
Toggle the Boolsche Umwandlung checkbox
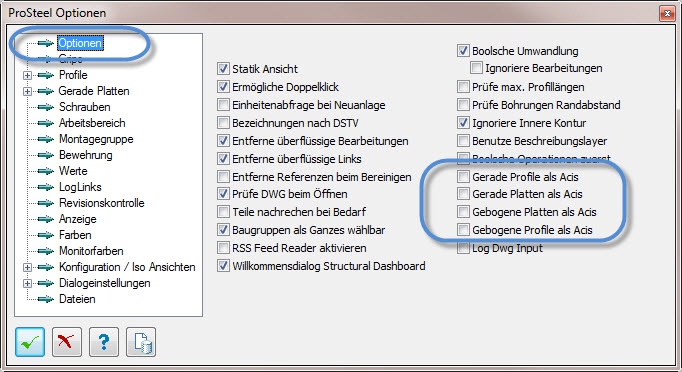[463, 50]
